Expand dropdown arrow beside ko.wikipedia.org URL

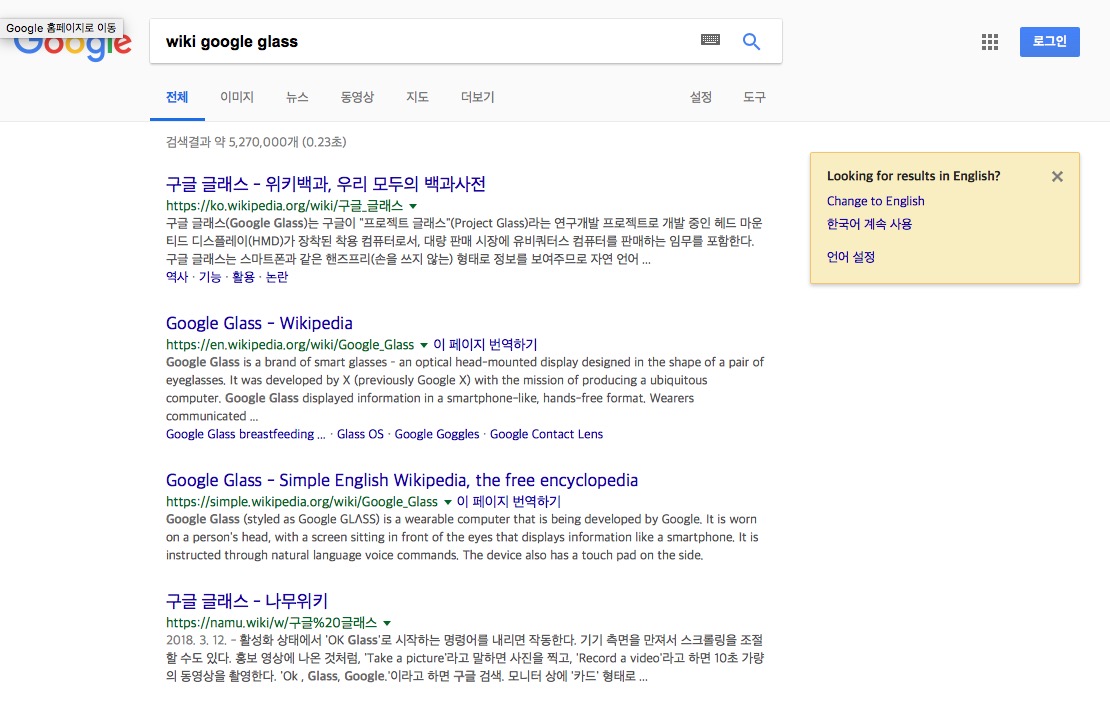tap(413, 207)
